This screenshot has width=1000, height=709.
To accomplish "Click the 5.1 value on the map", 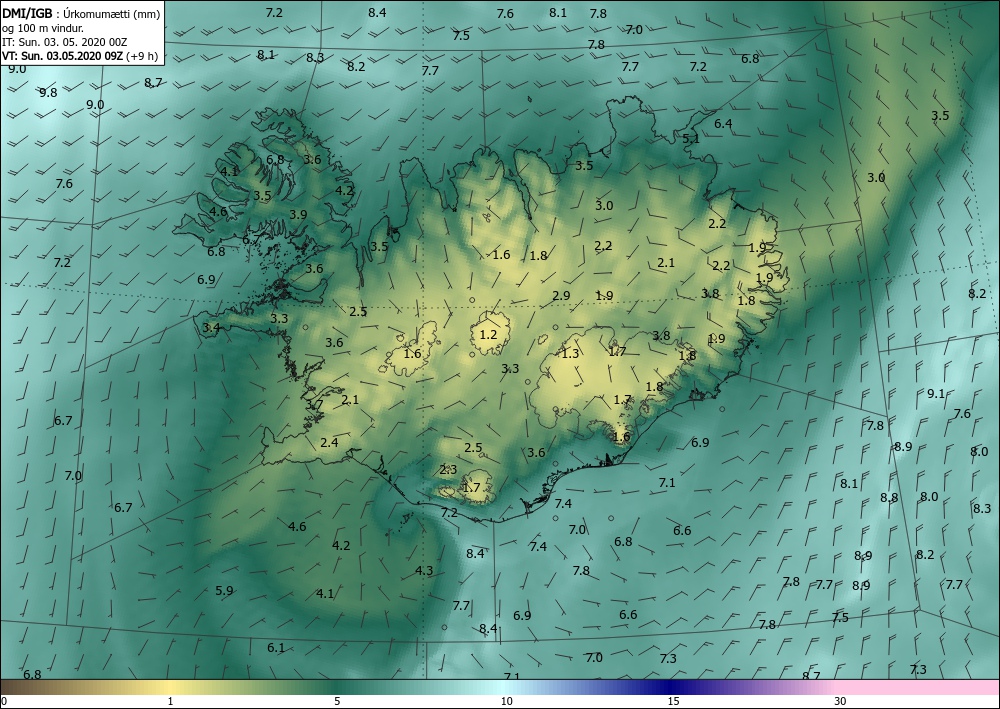I will 691,138.
